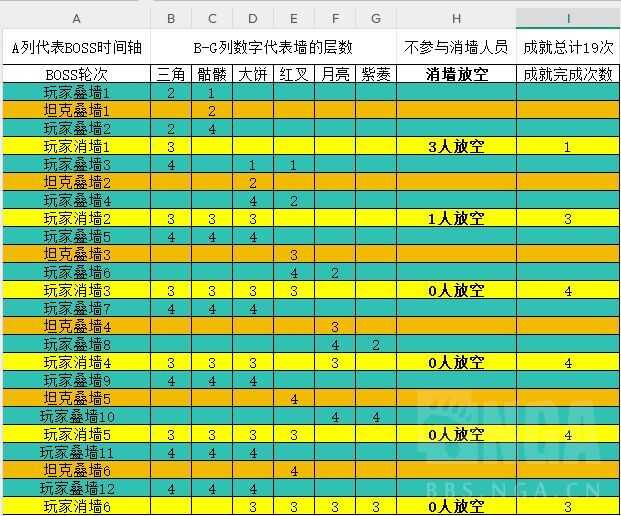This screenshot has width=621, height=516.
Task: Click cell '不参与消墙人员'
Action: coord(457,48)
